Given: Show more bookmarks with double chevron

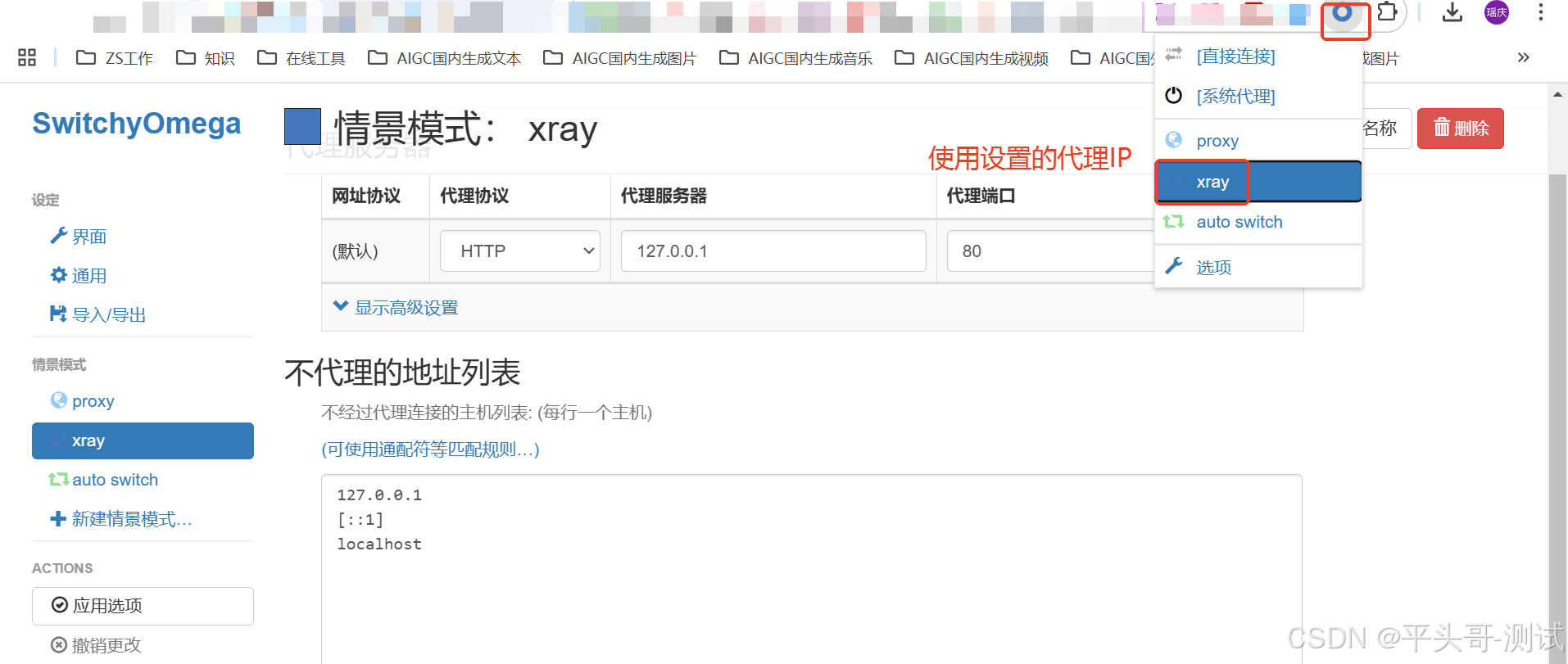Looking at the screenshot, I should [x=1523, y=57].
